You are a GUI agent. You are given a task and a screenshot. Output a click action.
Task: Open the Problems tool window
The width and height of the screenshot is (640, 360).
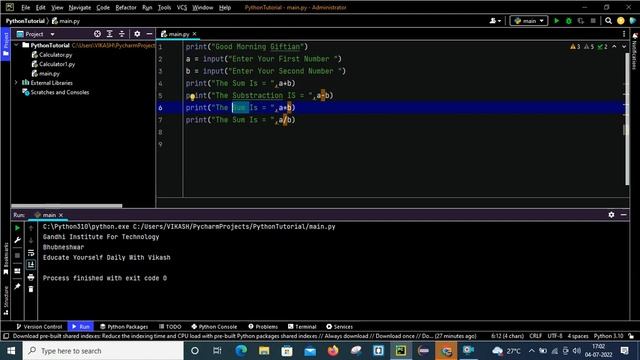click(263, 327)
